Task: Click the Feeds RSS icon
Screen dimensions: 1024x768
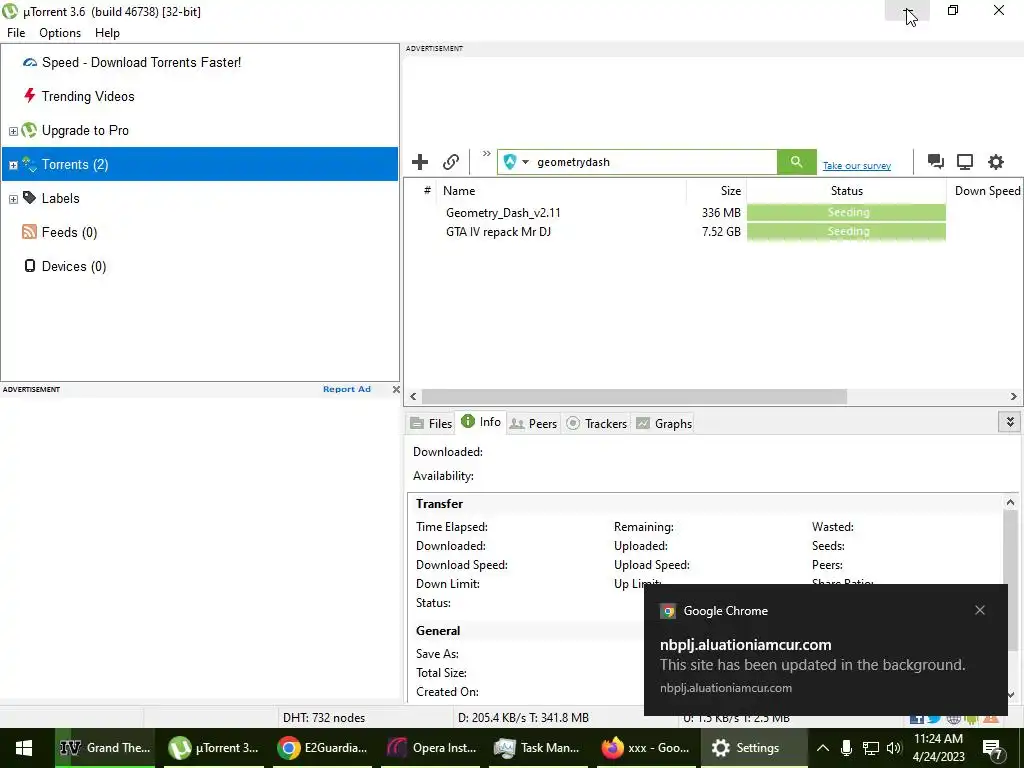Action: [x=29, y=232]
